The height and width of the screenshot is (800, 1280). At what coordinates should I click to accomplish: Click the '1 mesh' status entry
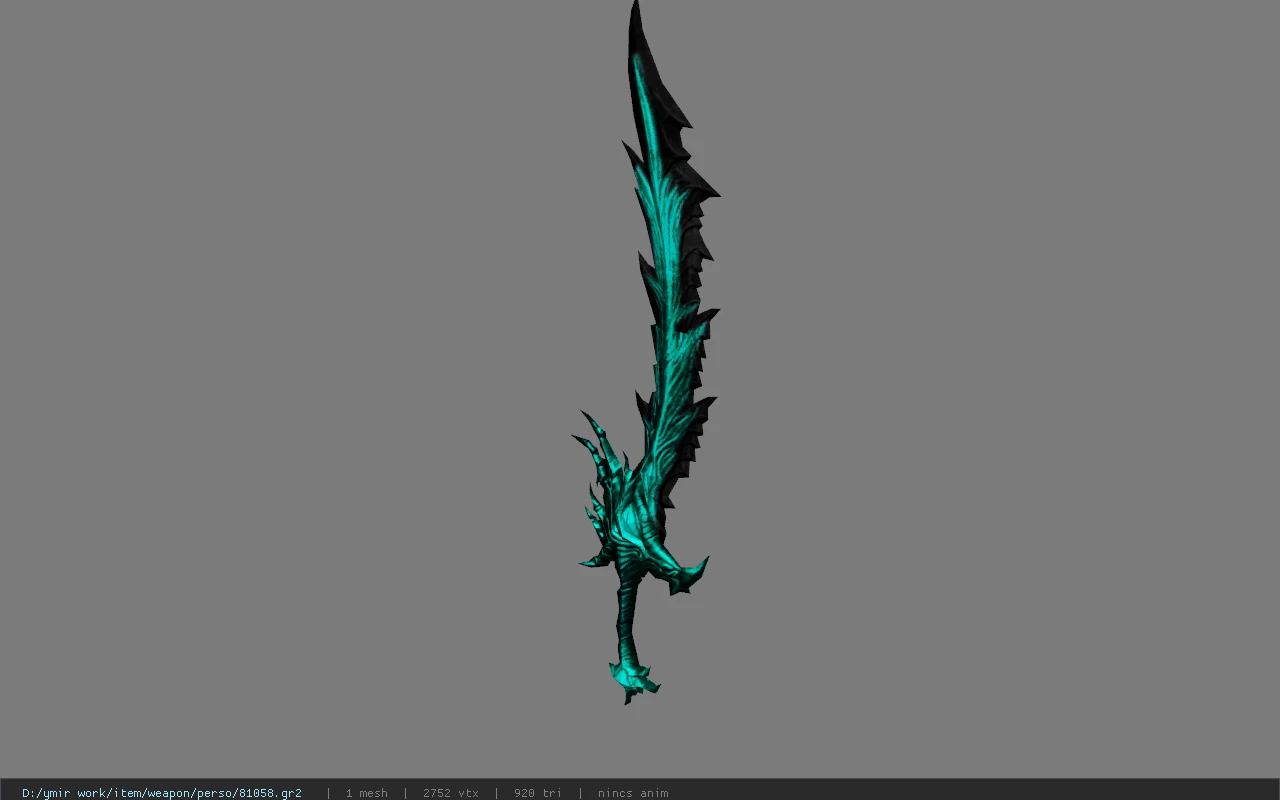point(366,793)
